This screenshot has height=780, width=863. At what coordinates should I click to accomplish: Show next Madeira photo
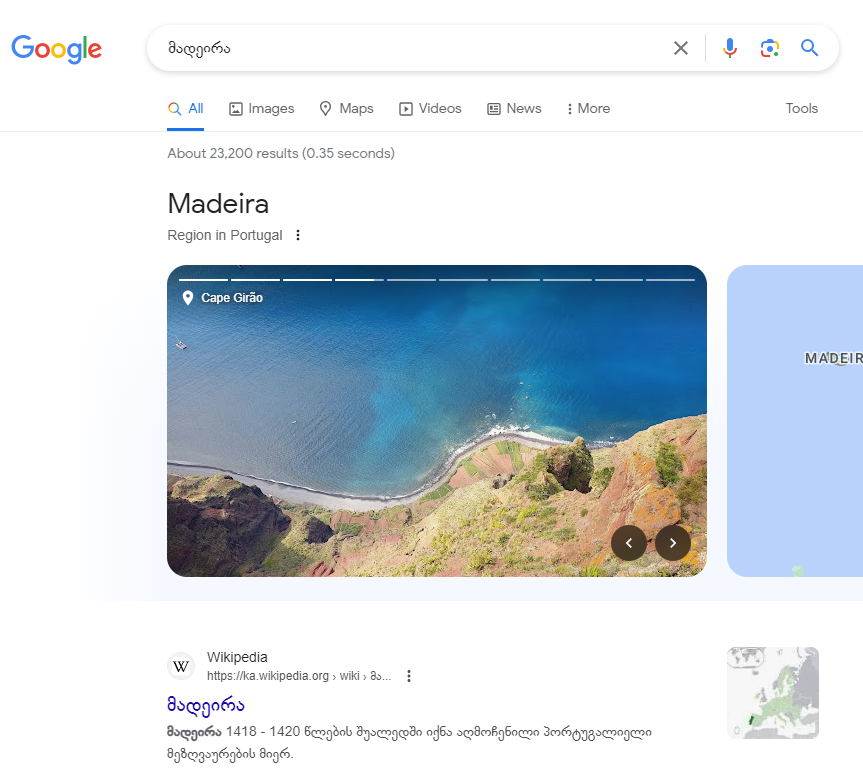coord(673,543)
